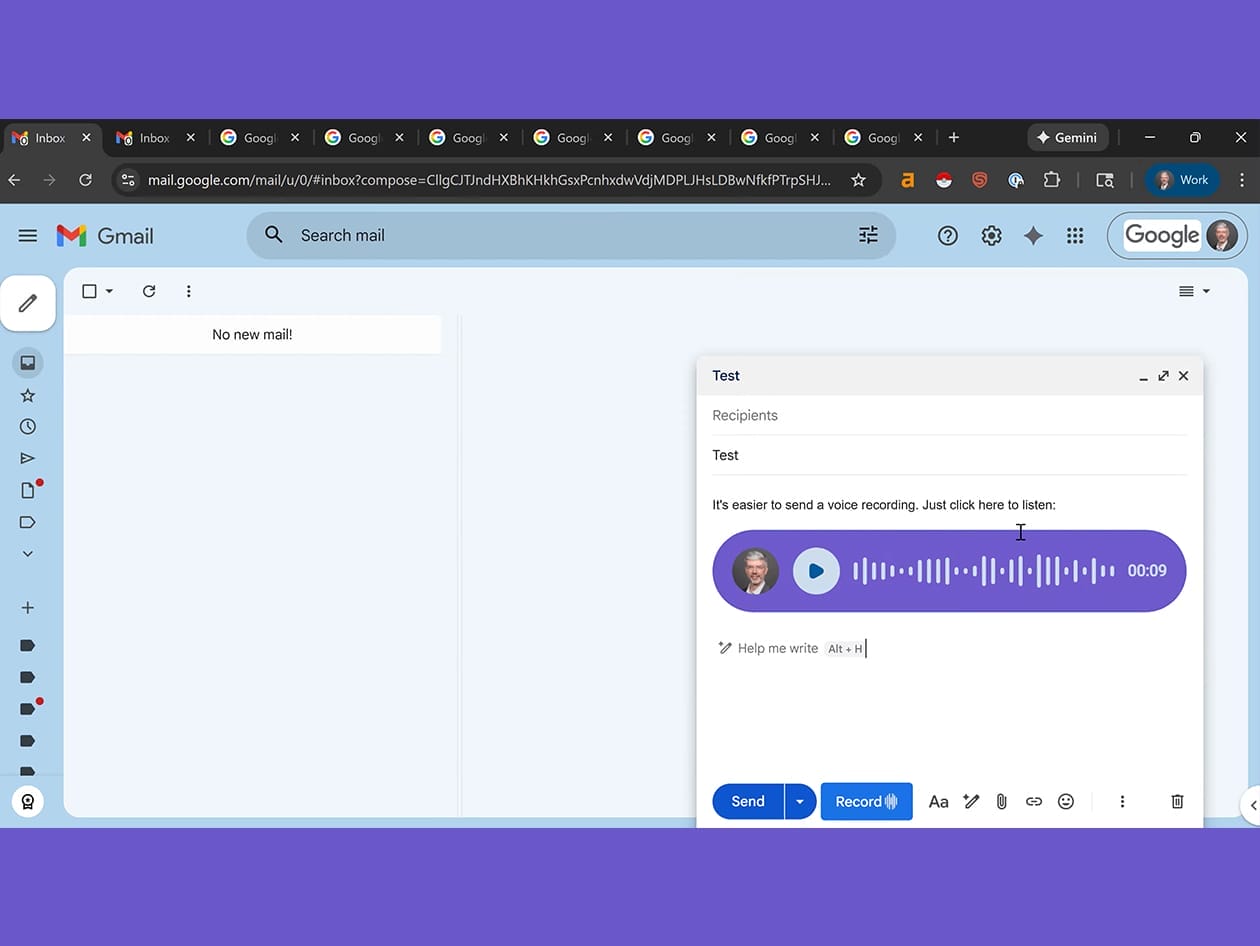Play the voice recording in the email
Viewport: 1260px width, 946px height.
click(x=816, y=571)
